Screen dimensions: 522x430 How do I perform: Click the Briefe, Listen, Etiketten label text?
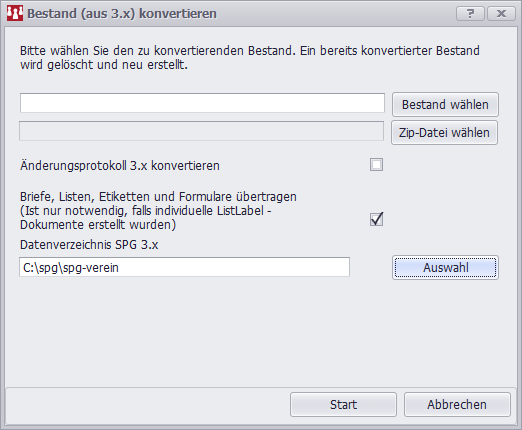point(158,196)
